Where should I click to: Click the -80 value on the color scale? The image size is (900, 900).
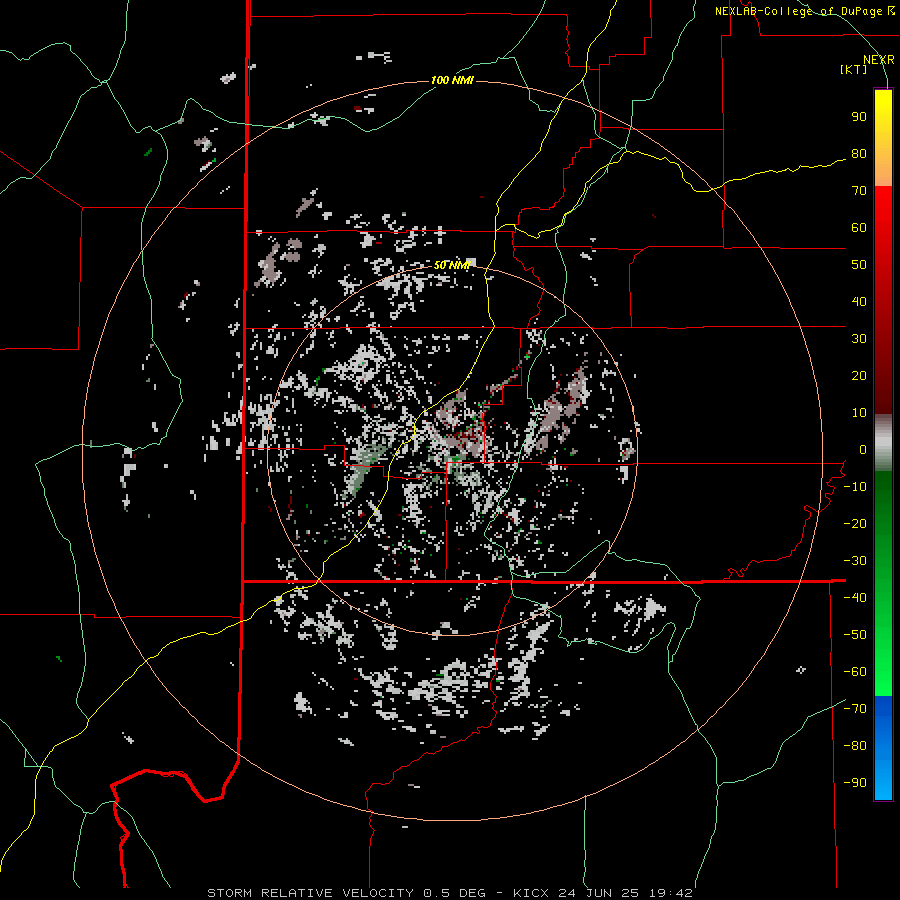[x=855, y=746]
